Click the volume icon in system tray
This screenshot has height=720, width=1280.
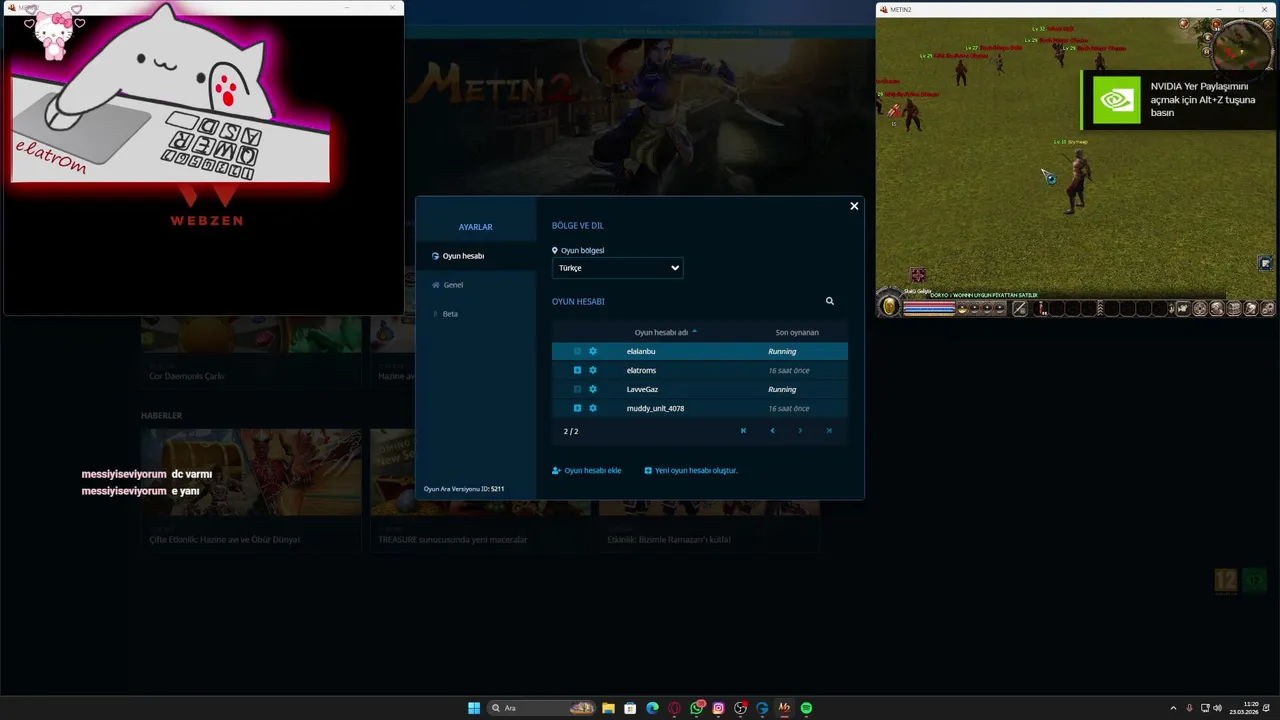pyautogui.click(x=1217, y=708)
